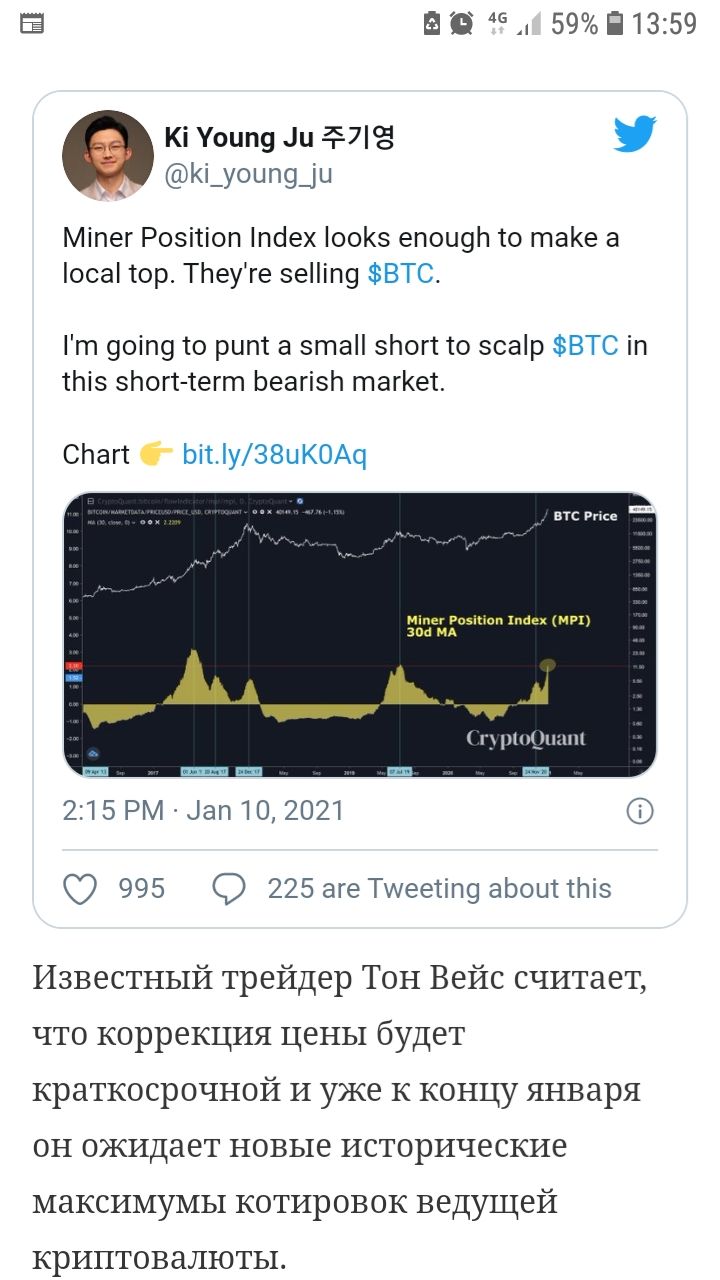Open replies via speech bubble icon
The height and width of the screenshot is (1280, 720).
(x=229, y=888)
